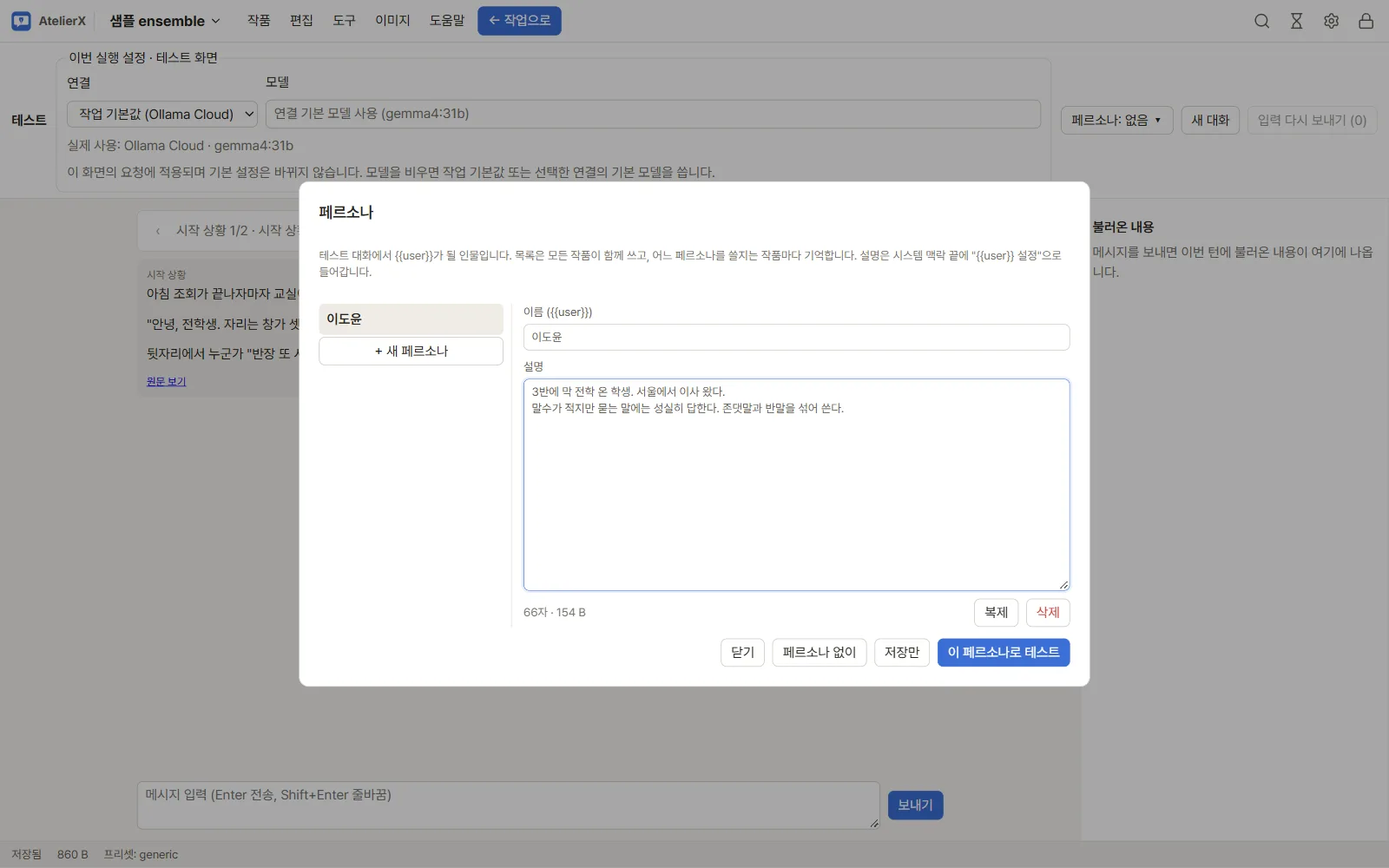
Task: Click the 복제 button
Action: tap(996, 612)
